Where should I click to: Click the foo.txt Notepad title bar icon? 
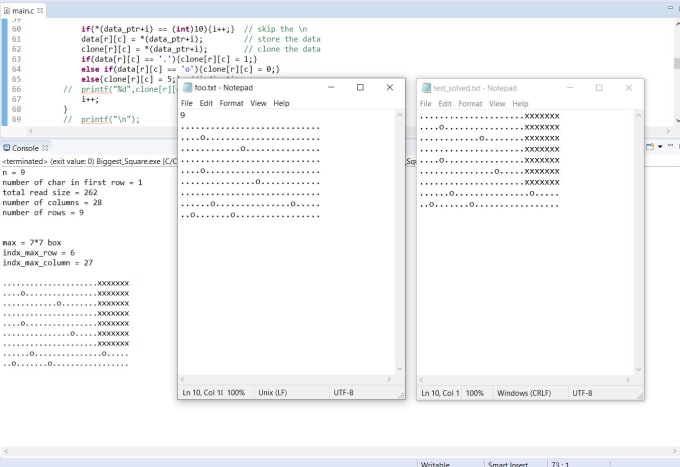tap(187, 88)
